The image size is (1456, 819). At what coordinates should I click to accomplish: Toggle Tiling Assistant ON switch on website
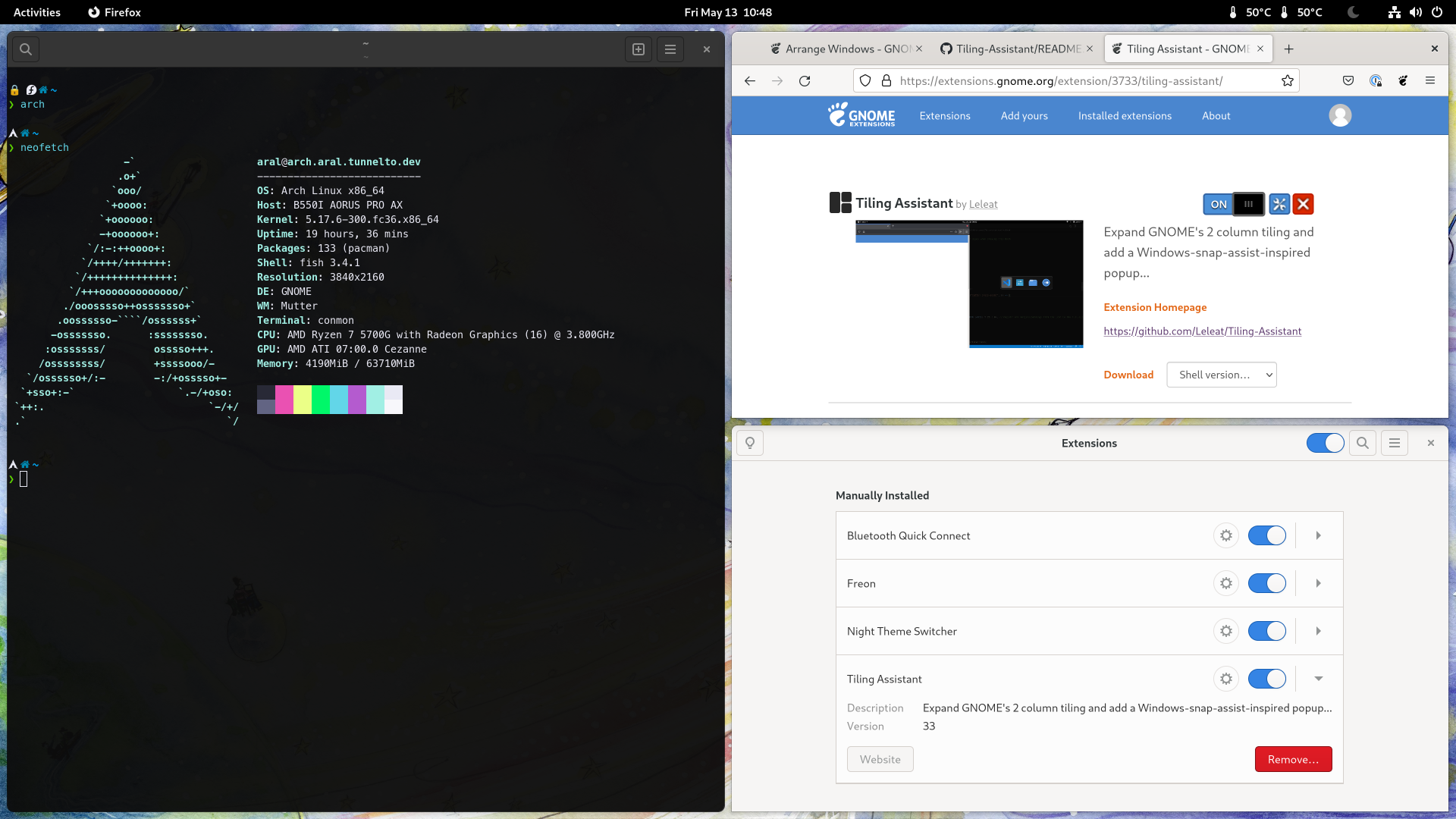1233,204
